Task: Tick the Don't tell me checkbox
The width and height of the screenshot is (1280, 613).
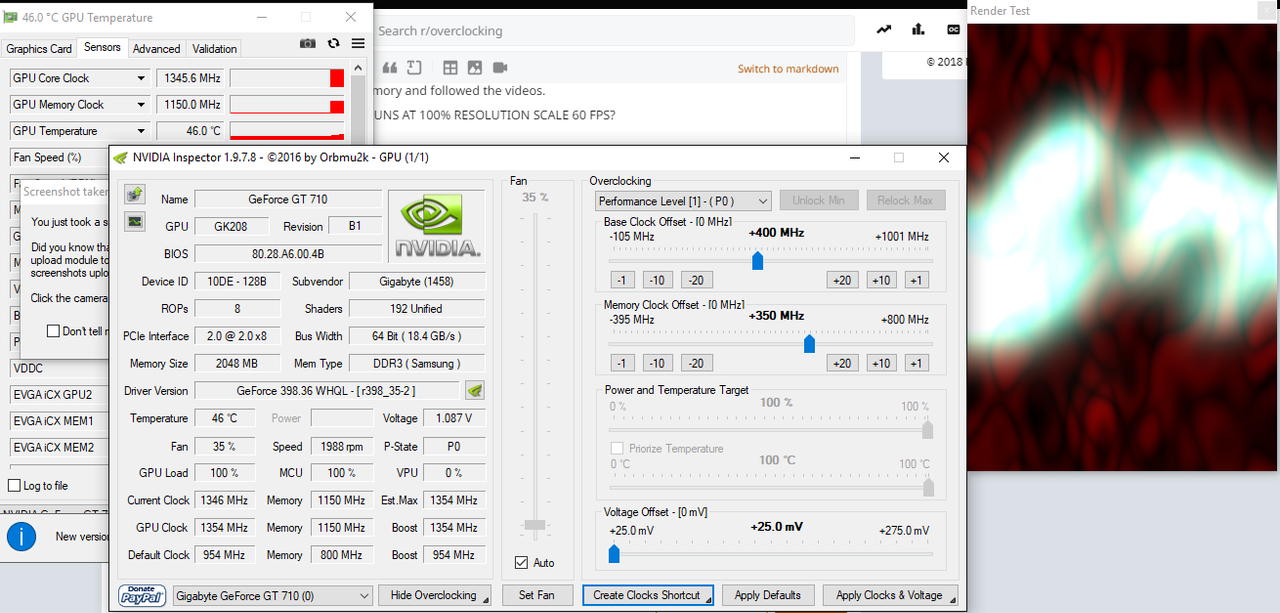Action: click(x=53, y=331)
